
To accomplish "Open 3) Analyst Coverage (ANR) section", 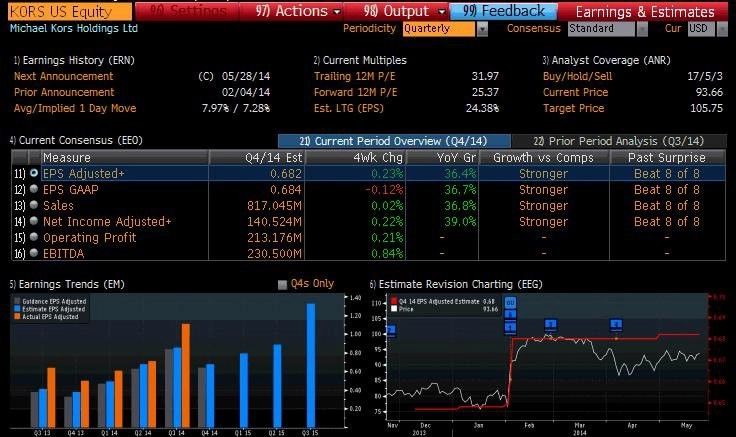I will [606, 60].
